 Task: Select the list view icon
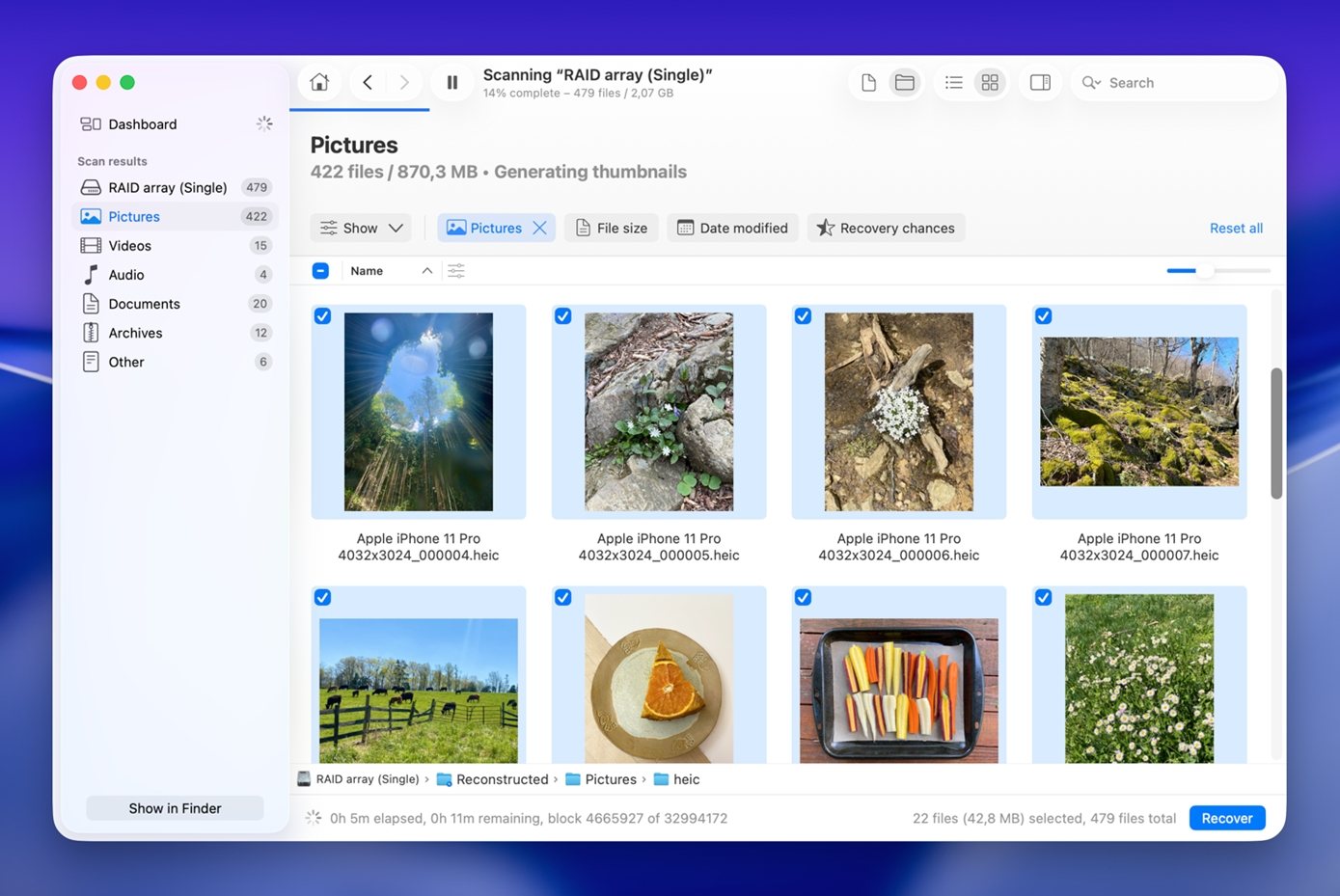tap(953, 83)
